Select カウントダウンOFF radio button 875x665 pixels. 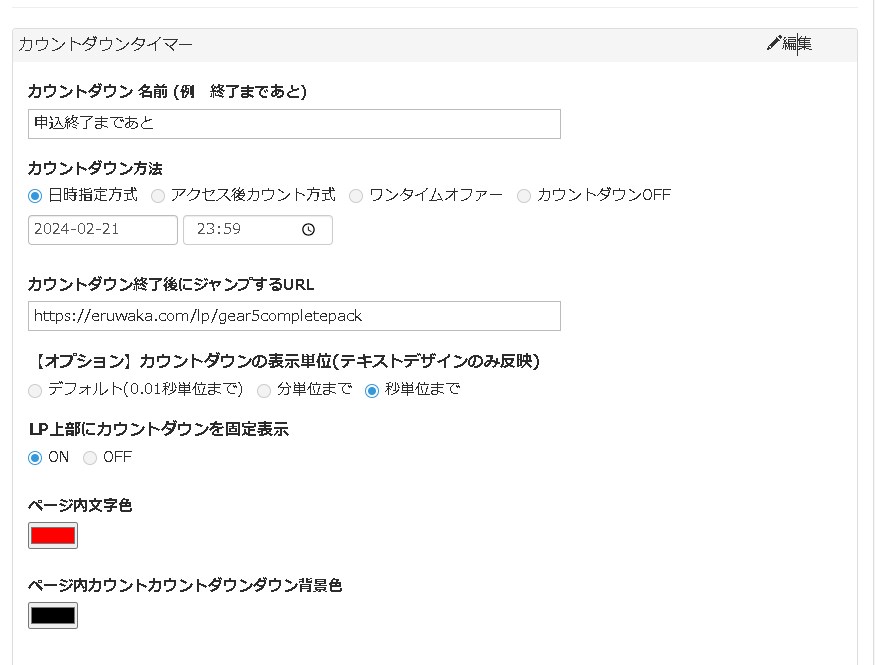[523, 196]
